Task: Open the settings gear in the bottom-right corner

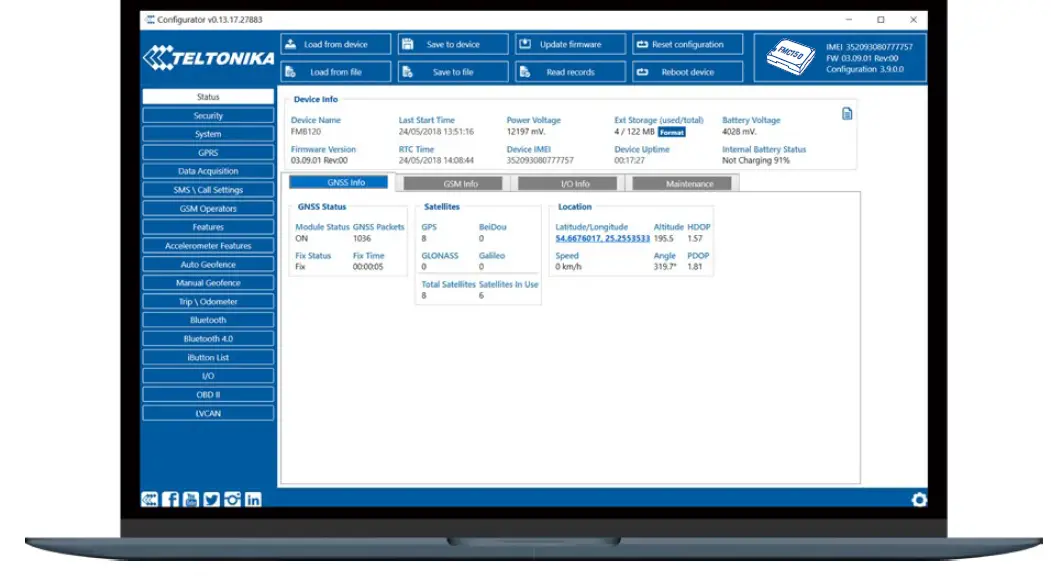Action: [919, 500]
